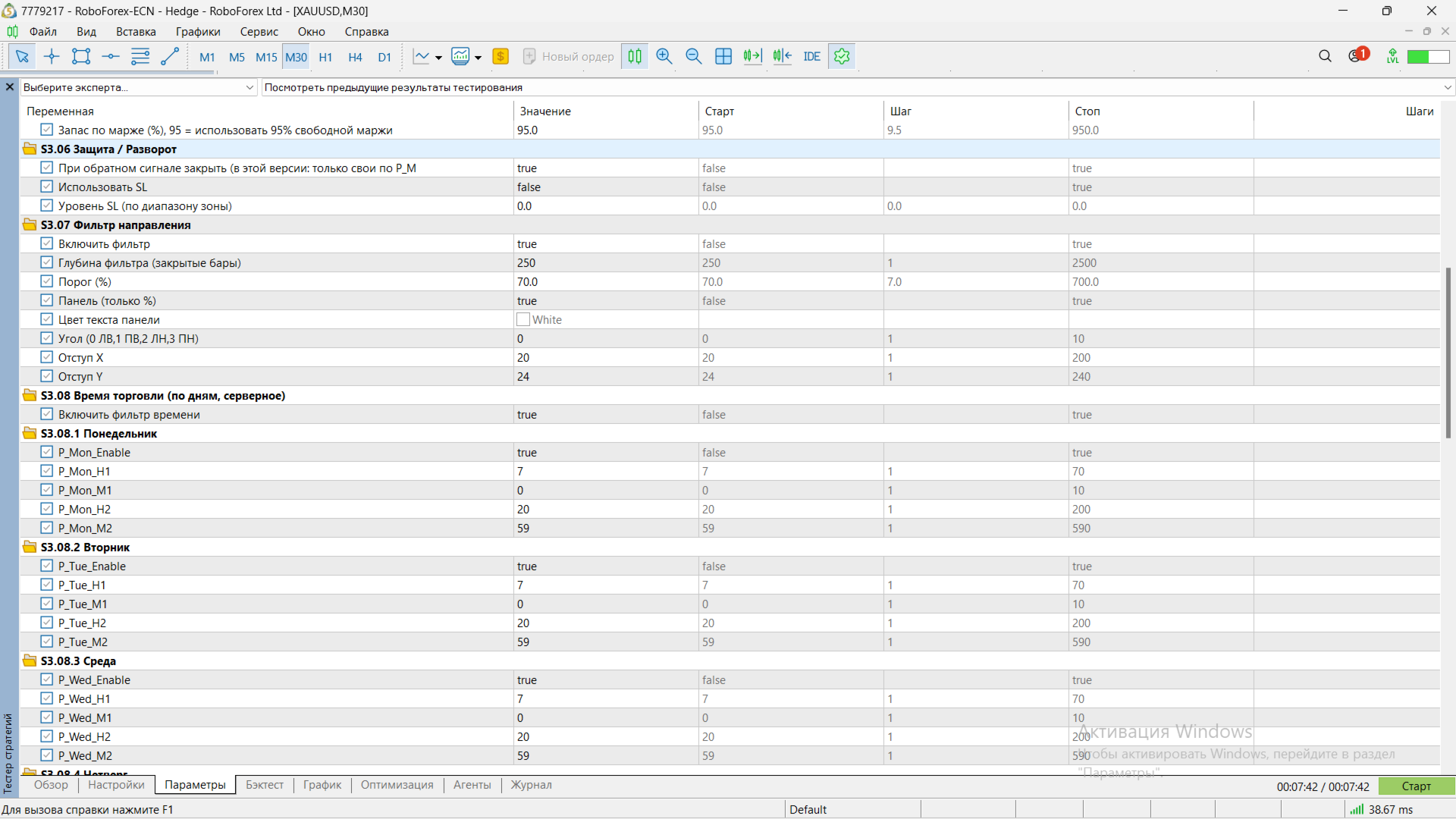Toggle the Strategy Tester icon
1456x819 pixels.
click(x=842, y=56)
